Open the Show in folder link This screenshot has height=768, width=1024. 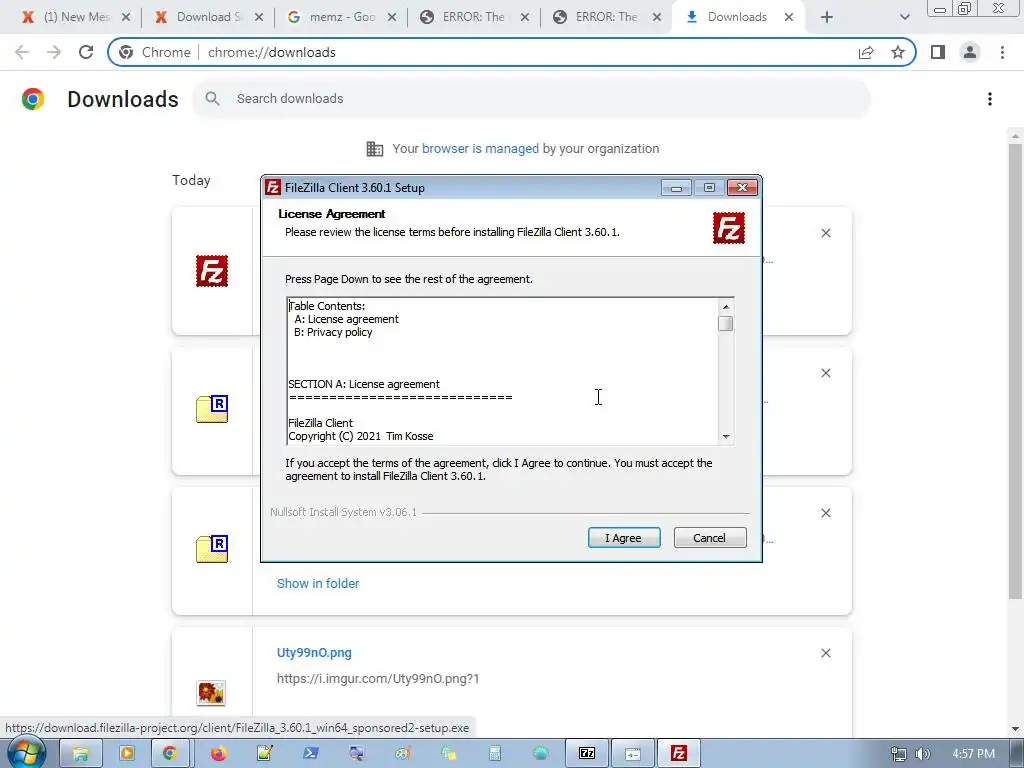click(x=318, y=583)
